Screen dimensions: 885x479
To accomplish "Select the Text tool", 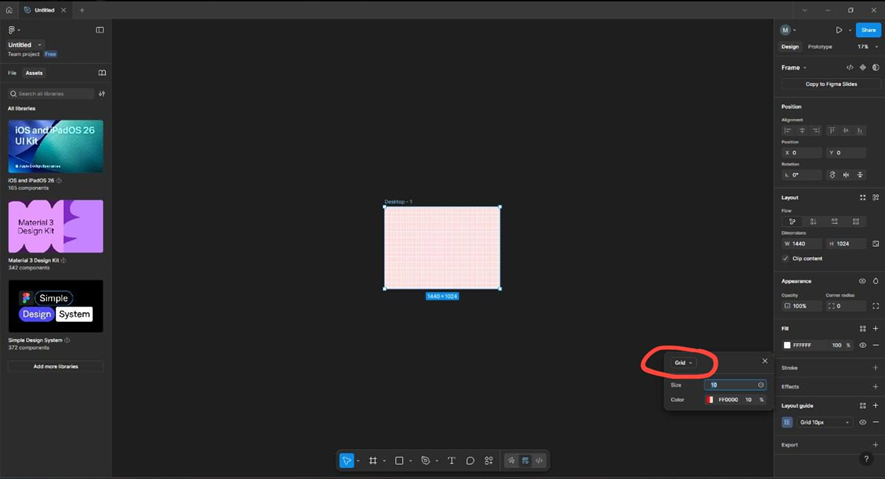I will coord(451,460).
